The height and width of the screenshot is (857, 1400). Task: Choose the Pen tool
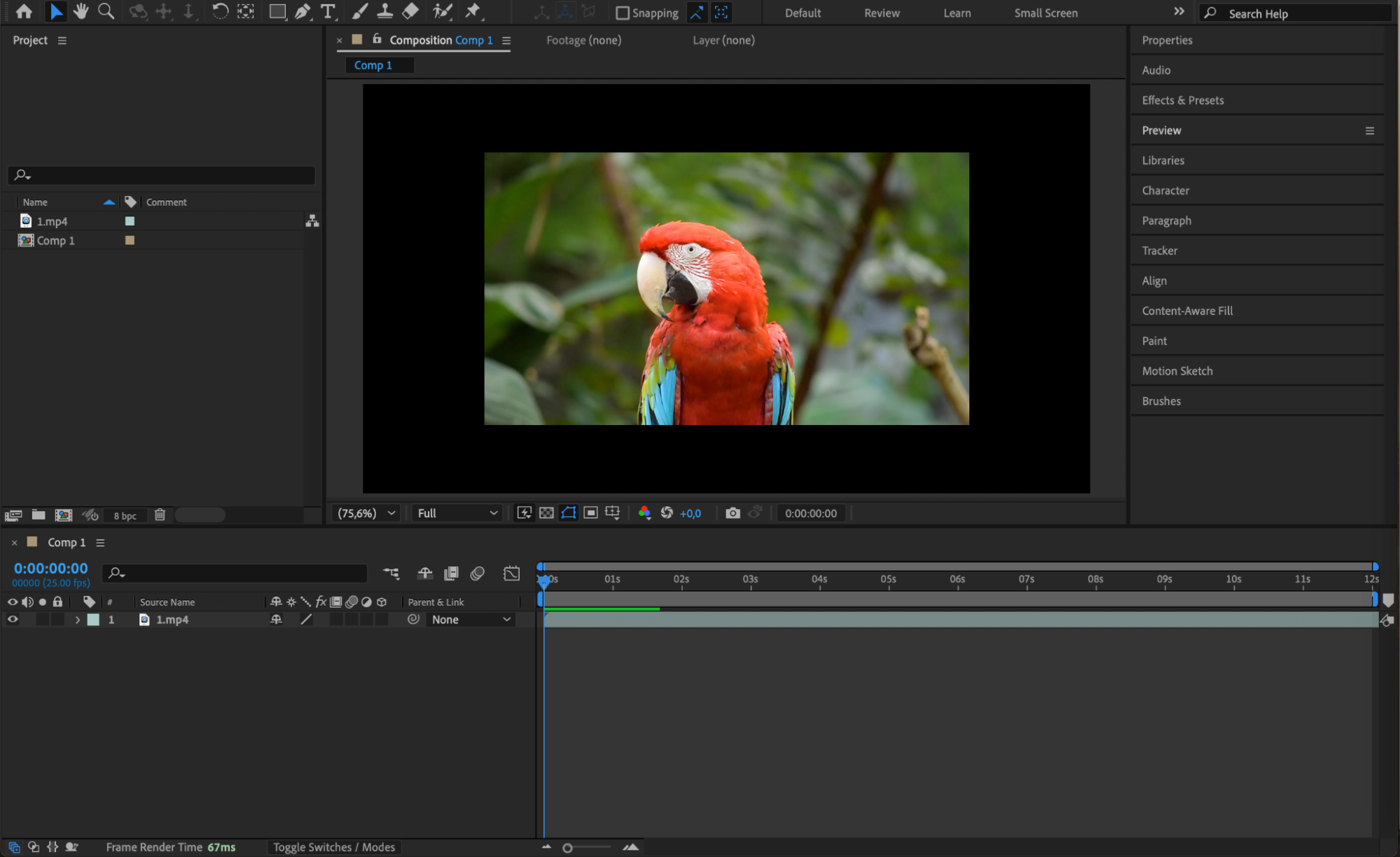click(303, 11)
